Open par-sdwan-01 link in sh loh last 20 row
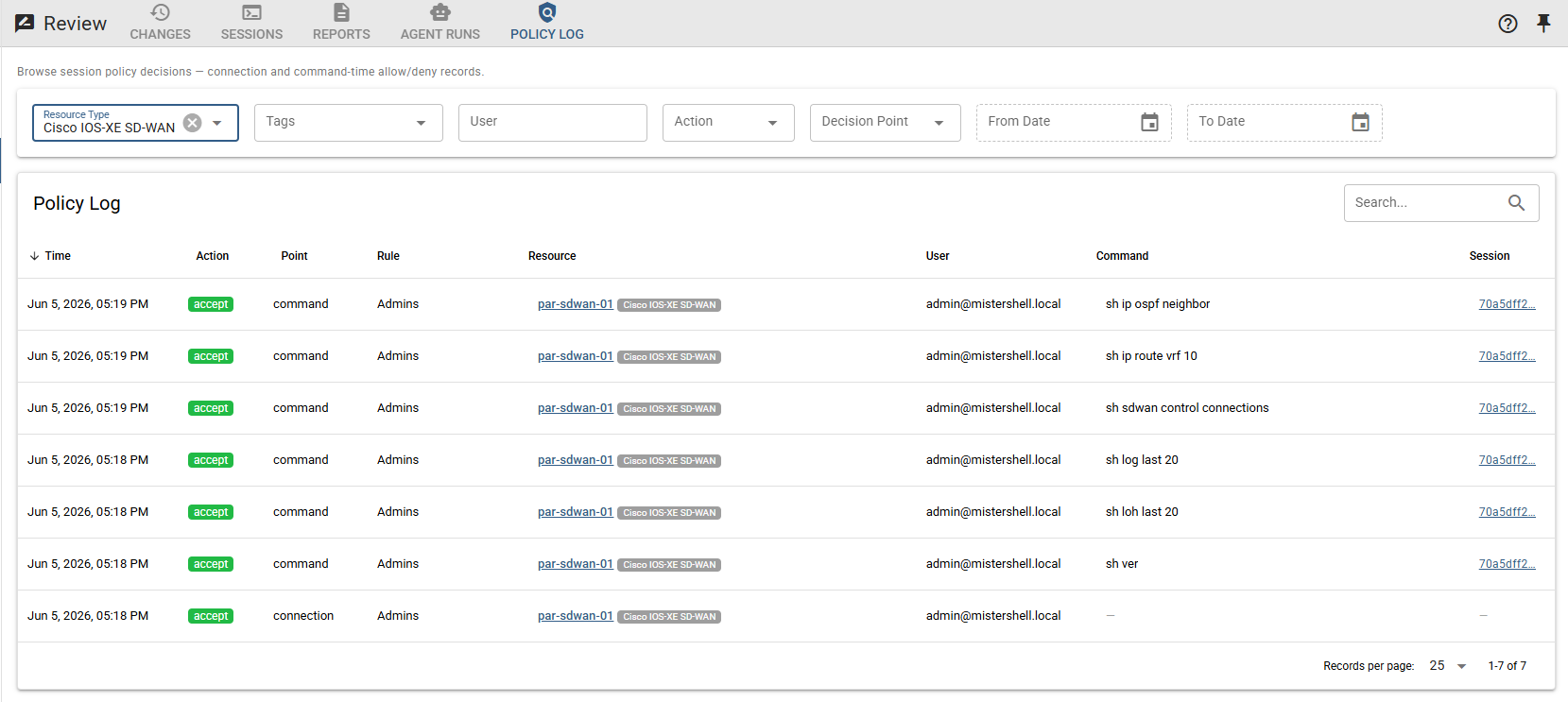Screen dimensions: 1568x702 [x=575, y=512]
